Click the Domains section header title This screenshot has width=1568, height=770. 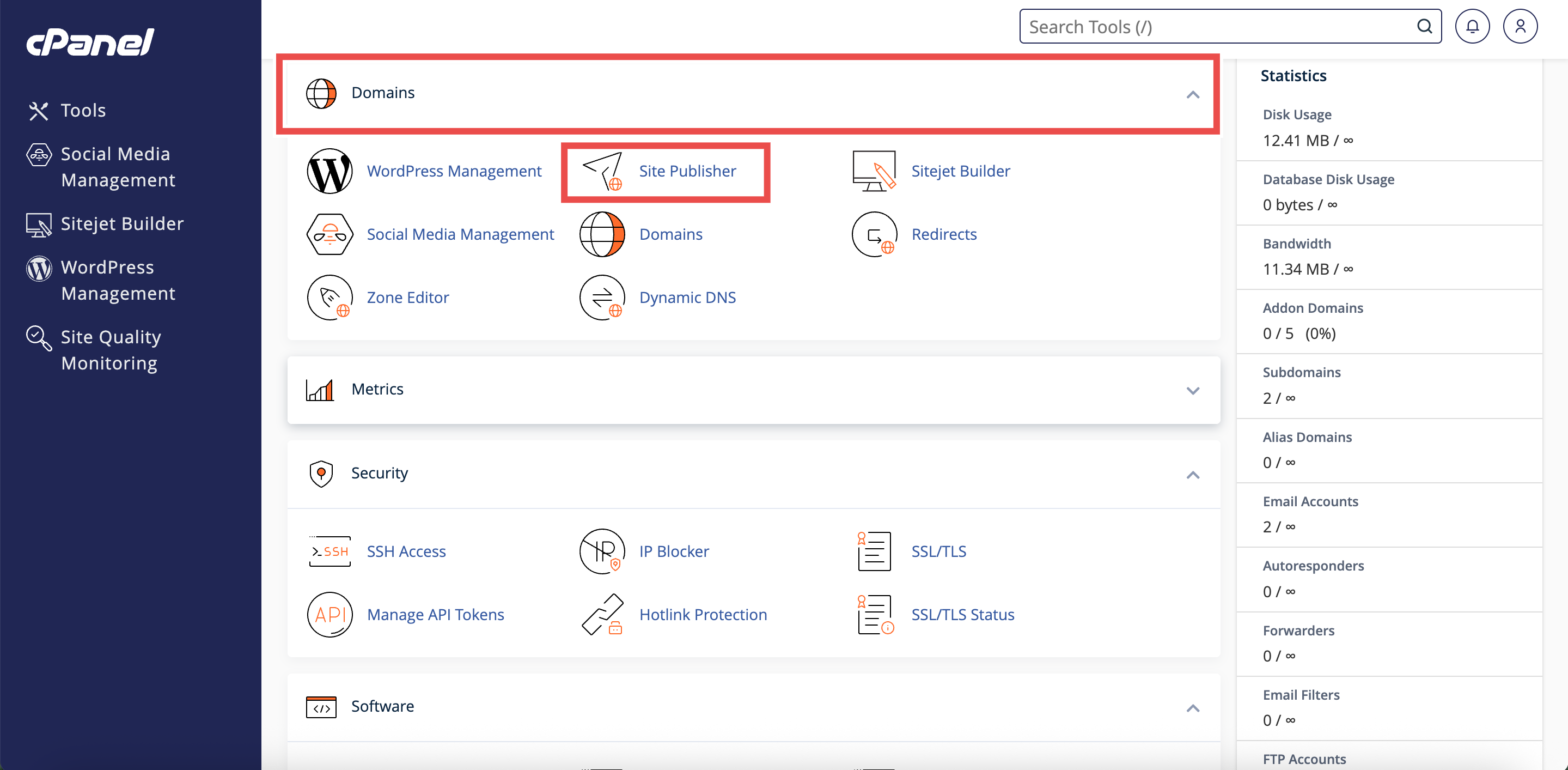point(383,93)
